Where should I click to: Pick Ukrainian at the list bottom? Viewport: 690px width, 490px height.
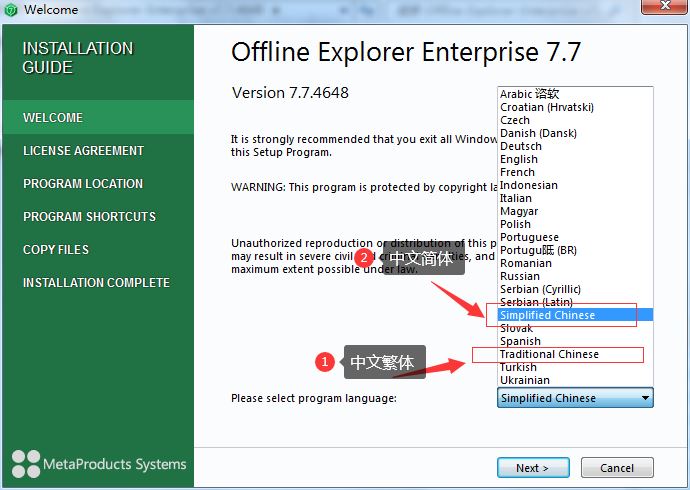[x=575, y=380]
